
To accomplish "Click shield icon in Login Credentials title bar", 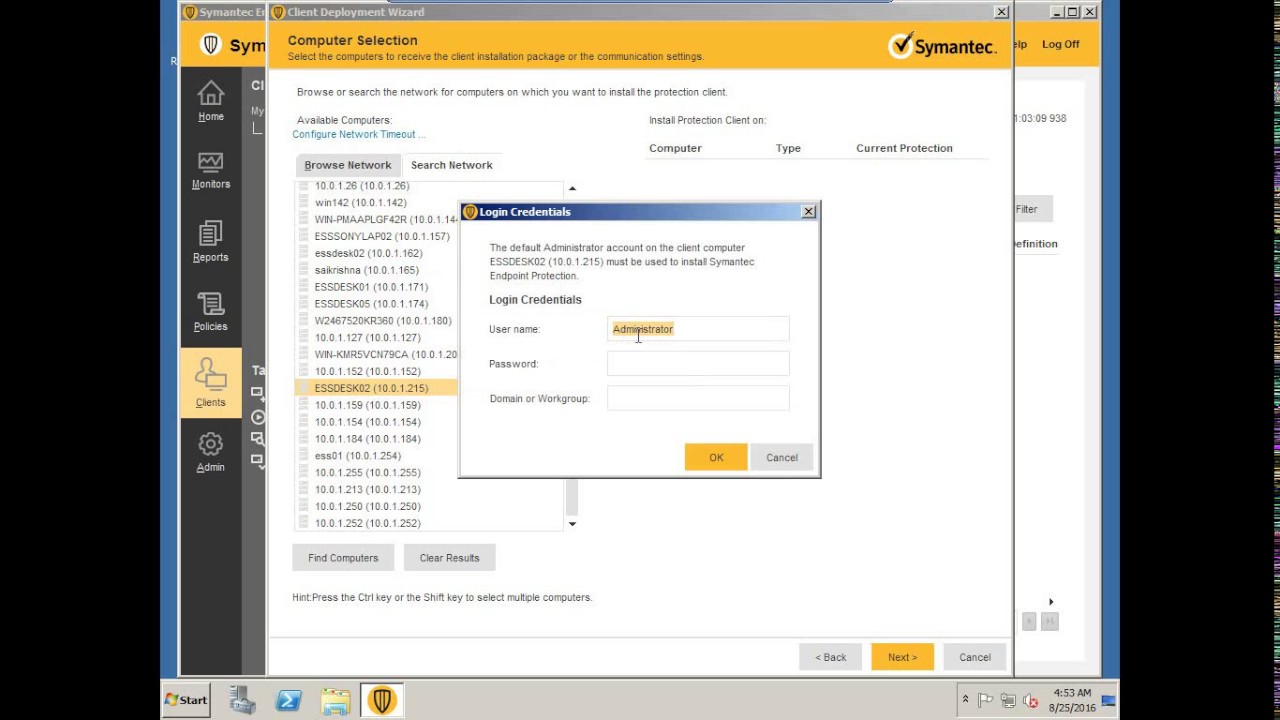I will pos(470,212).
